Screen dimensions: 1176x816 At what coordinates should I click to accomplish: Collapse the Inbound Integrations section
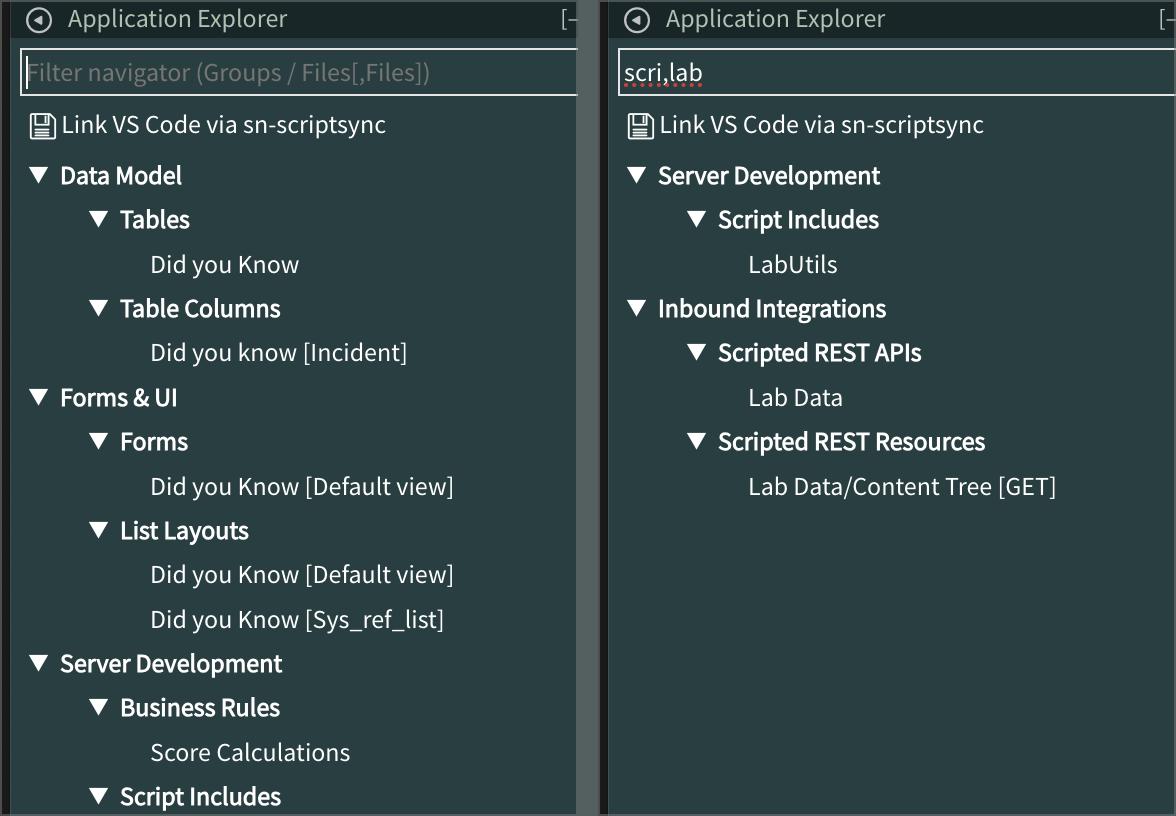click(637, 308)
